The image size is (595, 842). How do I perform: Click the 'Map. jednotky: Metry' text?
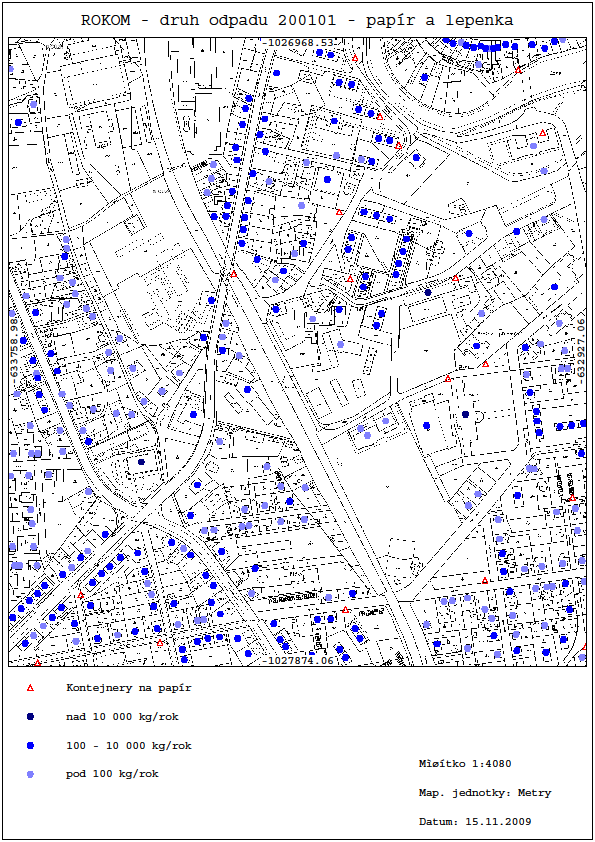point(485,793)
